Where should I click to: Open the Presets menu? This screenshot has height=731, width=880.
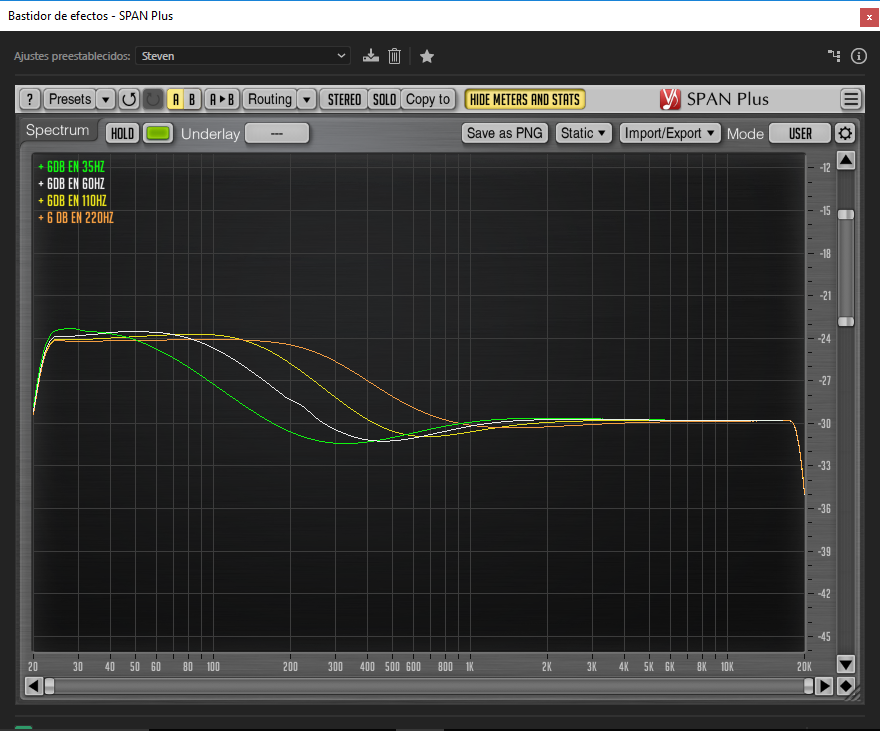(70, 99)
